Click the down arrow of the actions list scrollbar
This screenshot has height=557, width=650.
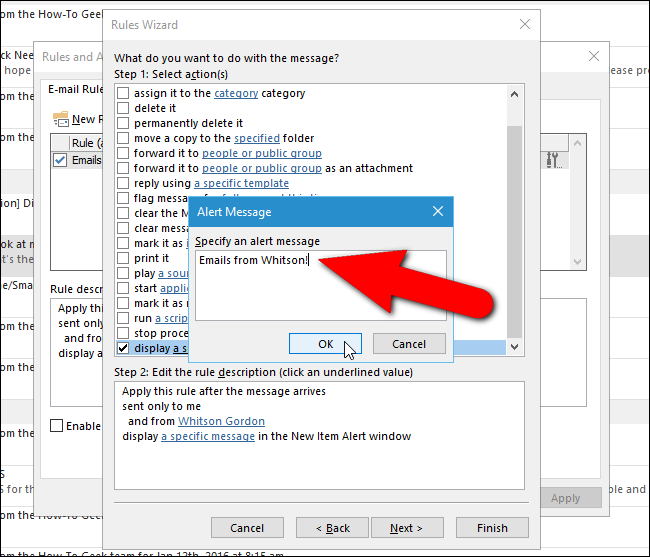514,347
